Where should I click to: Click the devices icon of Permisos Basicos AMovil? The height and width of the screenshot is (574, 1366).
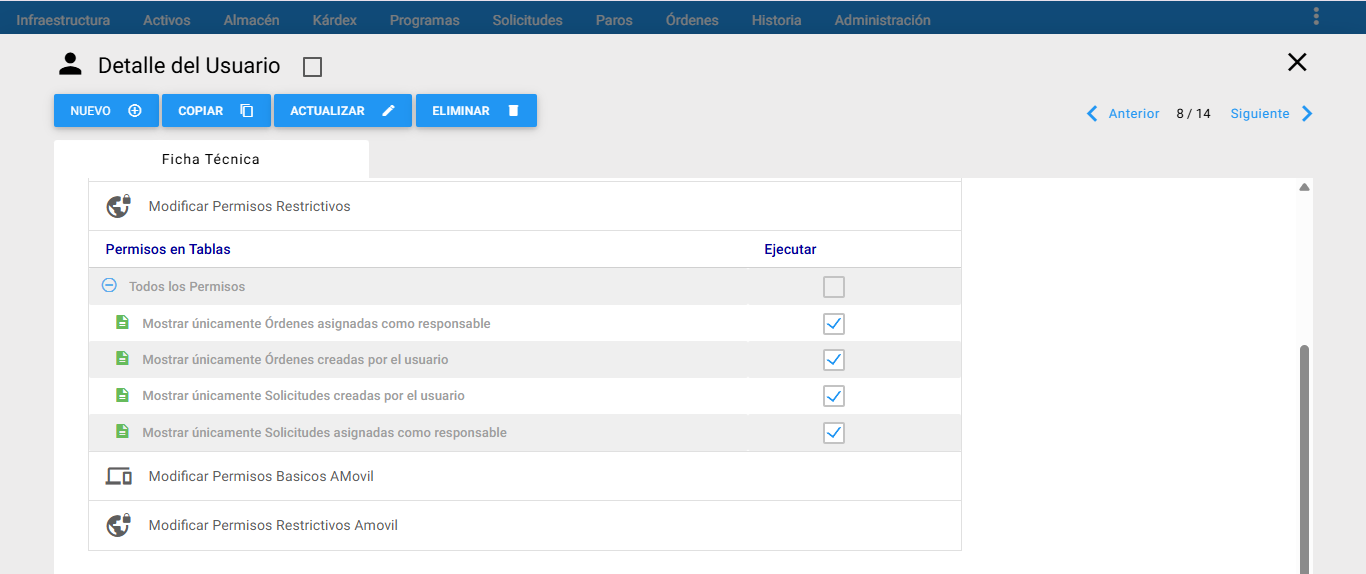point(119,476)
